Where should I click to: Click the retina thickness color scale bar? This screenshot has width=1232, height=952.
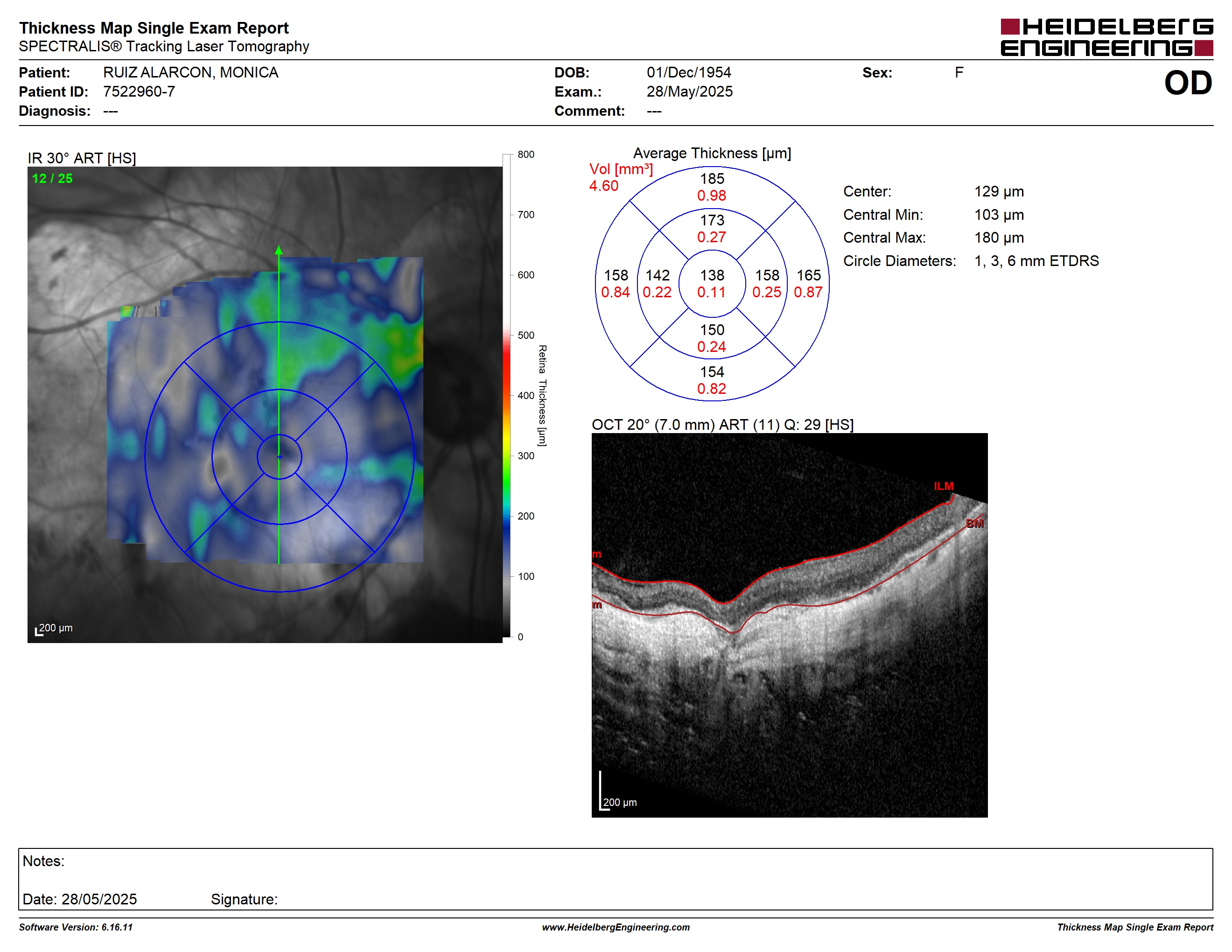click(x=506, y=395)
